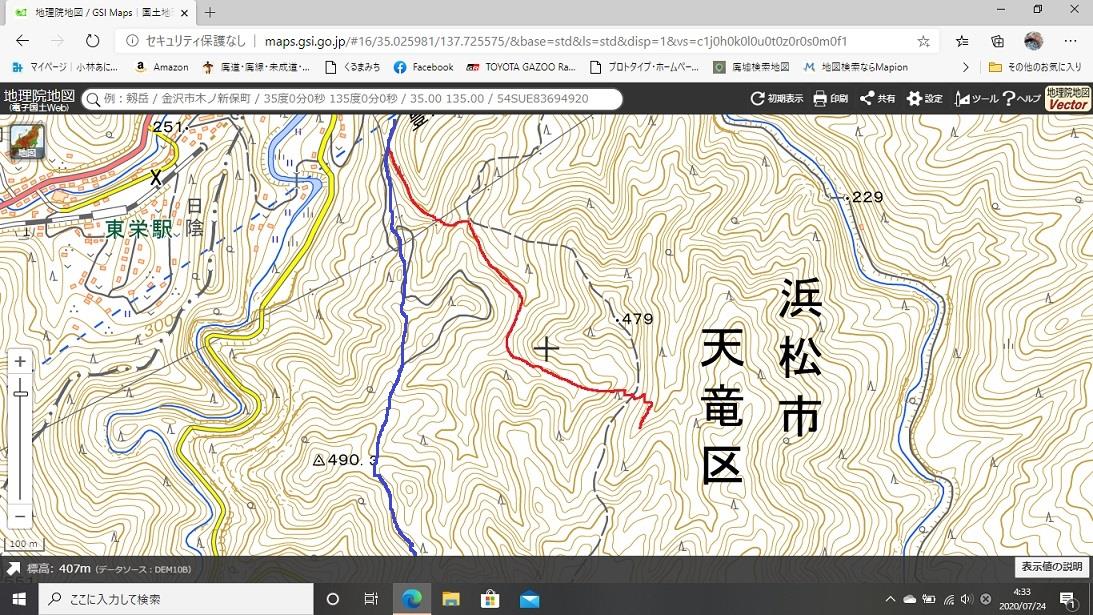Open the browser Favorites list icon
This screenshot has height=615, width=1093.
tap(962, 41)
